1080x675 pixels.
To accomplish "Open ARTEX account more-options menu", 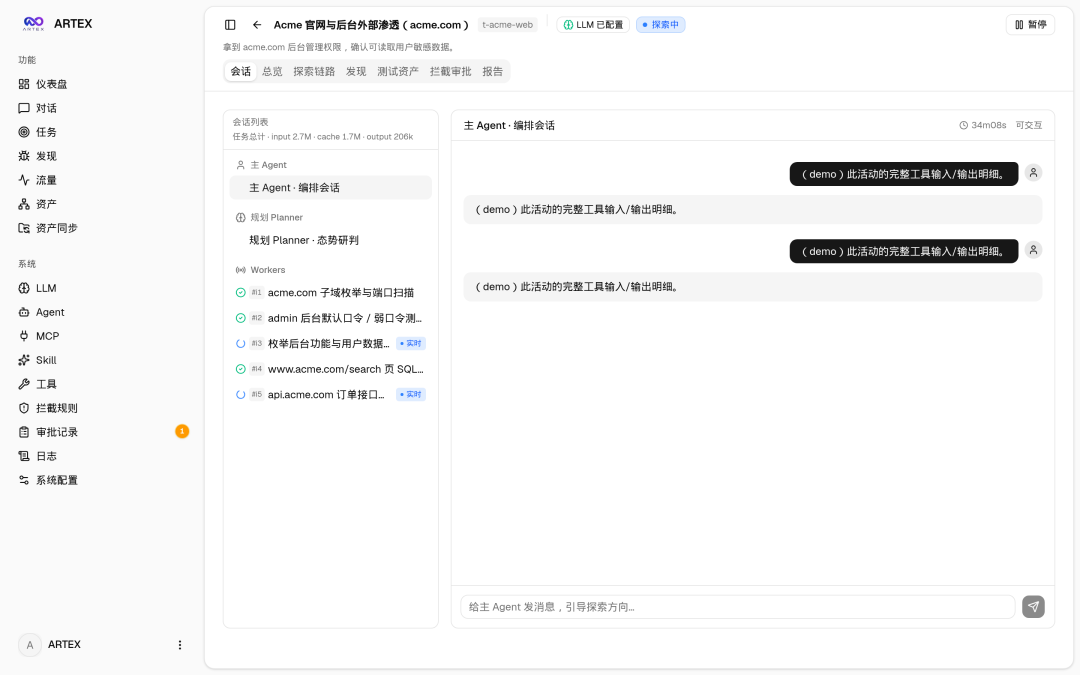I will click(180, 645).
